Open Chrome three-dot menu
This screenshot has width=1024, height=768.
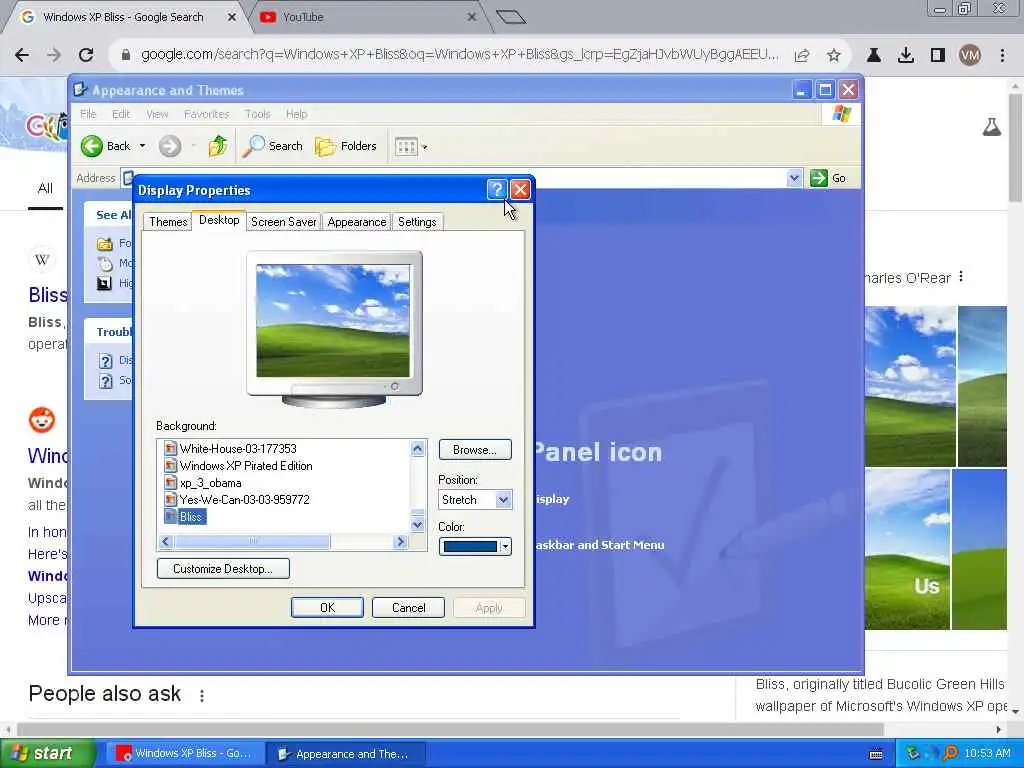tap(1002, 56)
